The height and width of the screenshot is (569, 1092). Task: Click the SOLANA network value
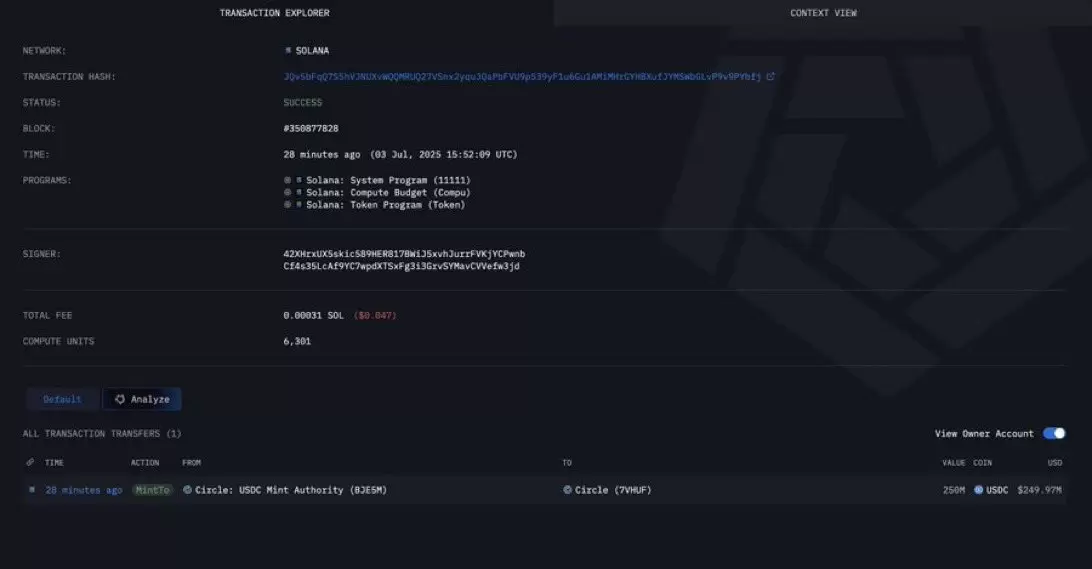pyautogui.click(x=312, y=50)
